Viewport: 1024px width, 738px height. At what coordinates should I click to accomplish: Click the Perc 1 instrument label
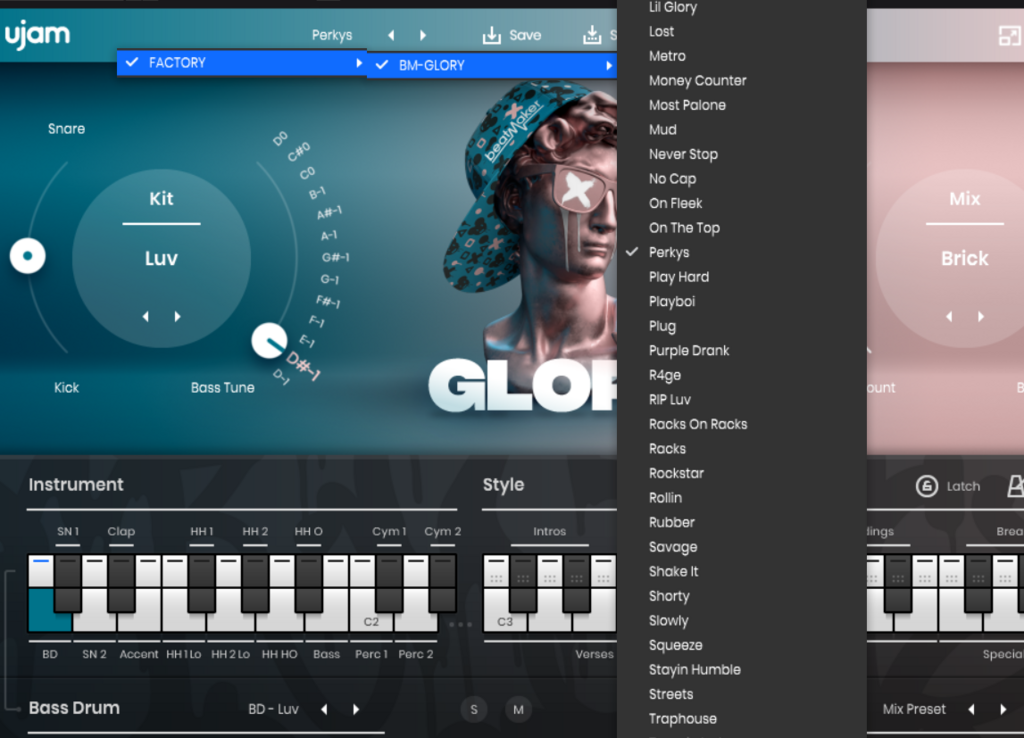pos(371,654)
